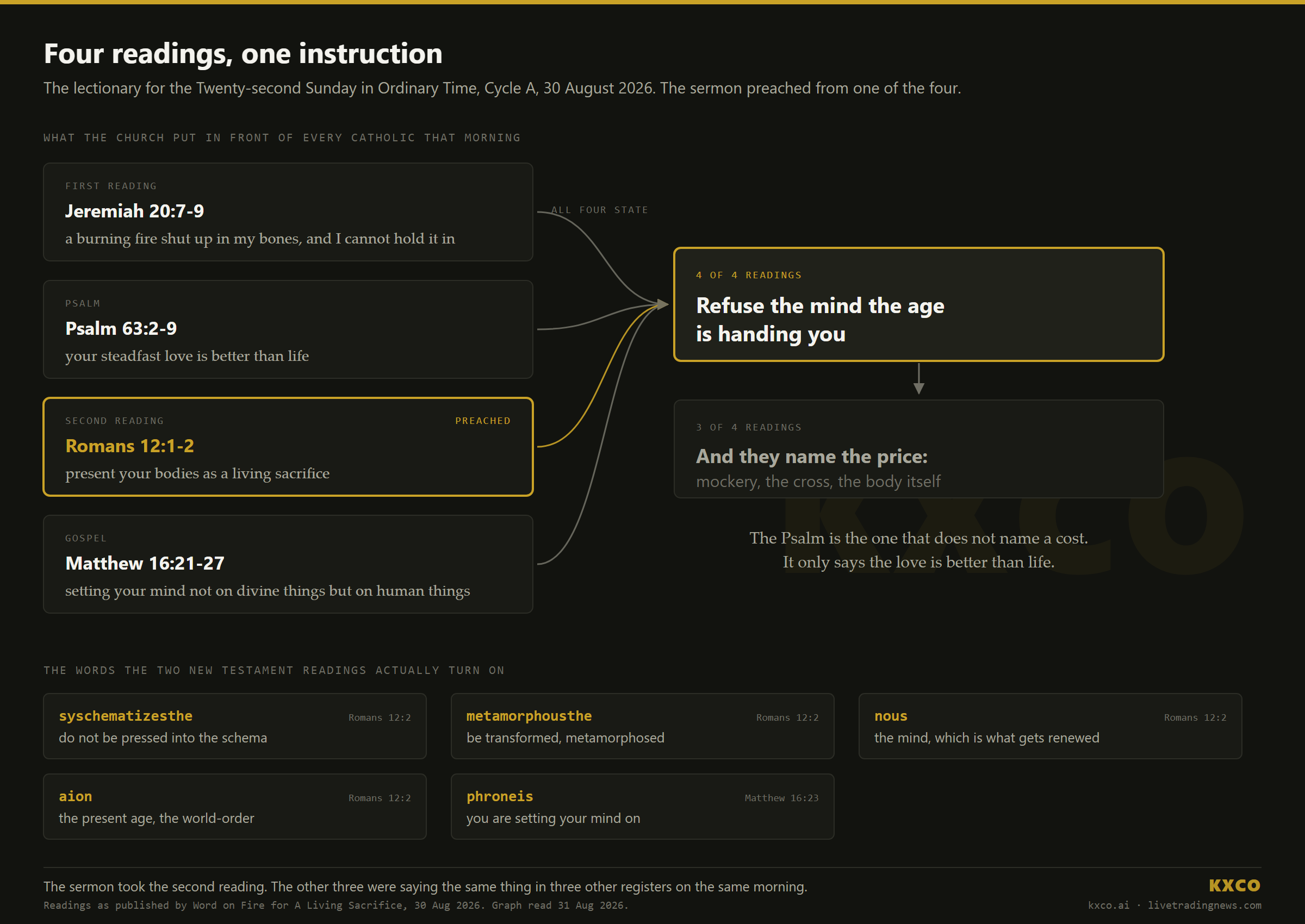Click the "ALL FOUR STATE" connector label
The width and height of the screenshot is (1305, 924).
(x=599, y=210)
